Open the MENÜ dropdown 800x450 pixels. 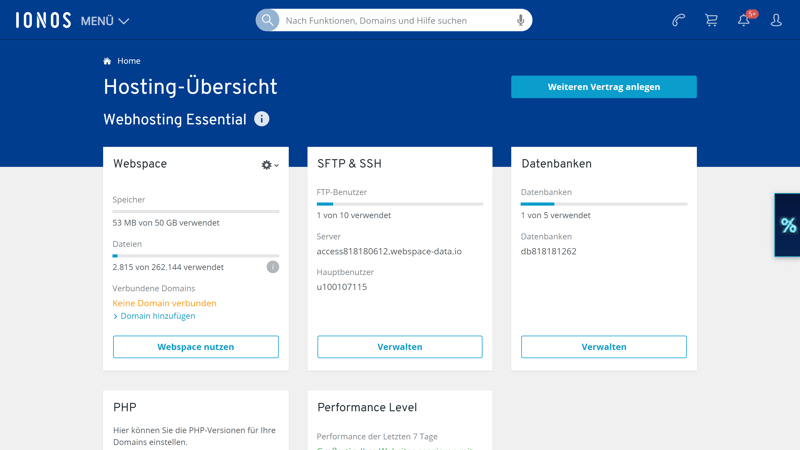pyautogui.click(x=105, y=21)
